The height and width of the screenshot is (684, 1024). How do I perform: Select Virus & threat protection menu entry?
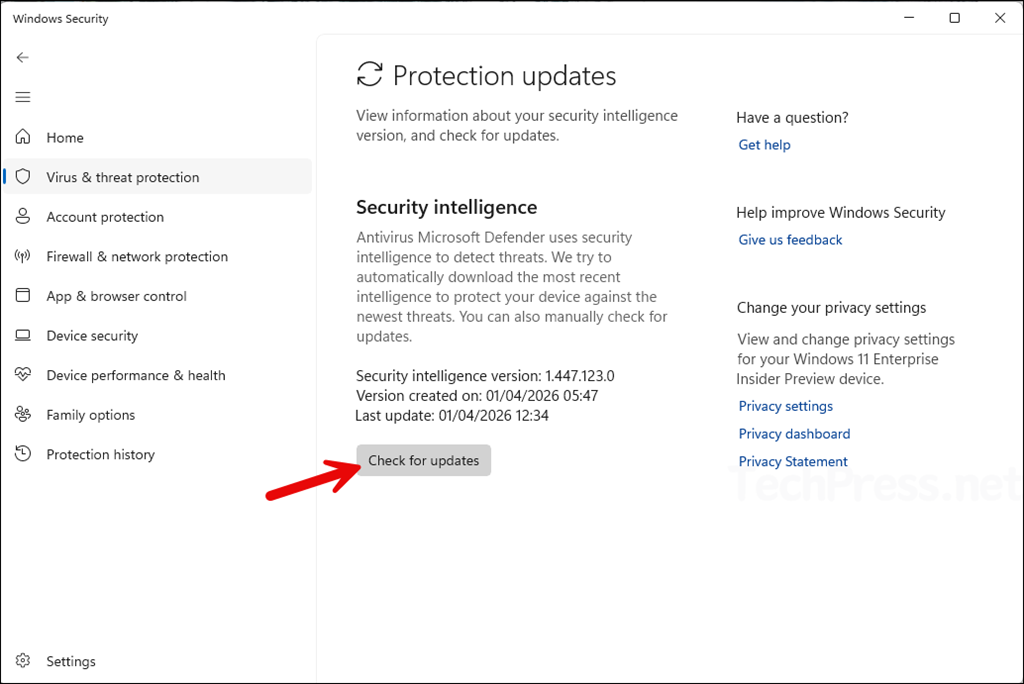click(120, 176)
